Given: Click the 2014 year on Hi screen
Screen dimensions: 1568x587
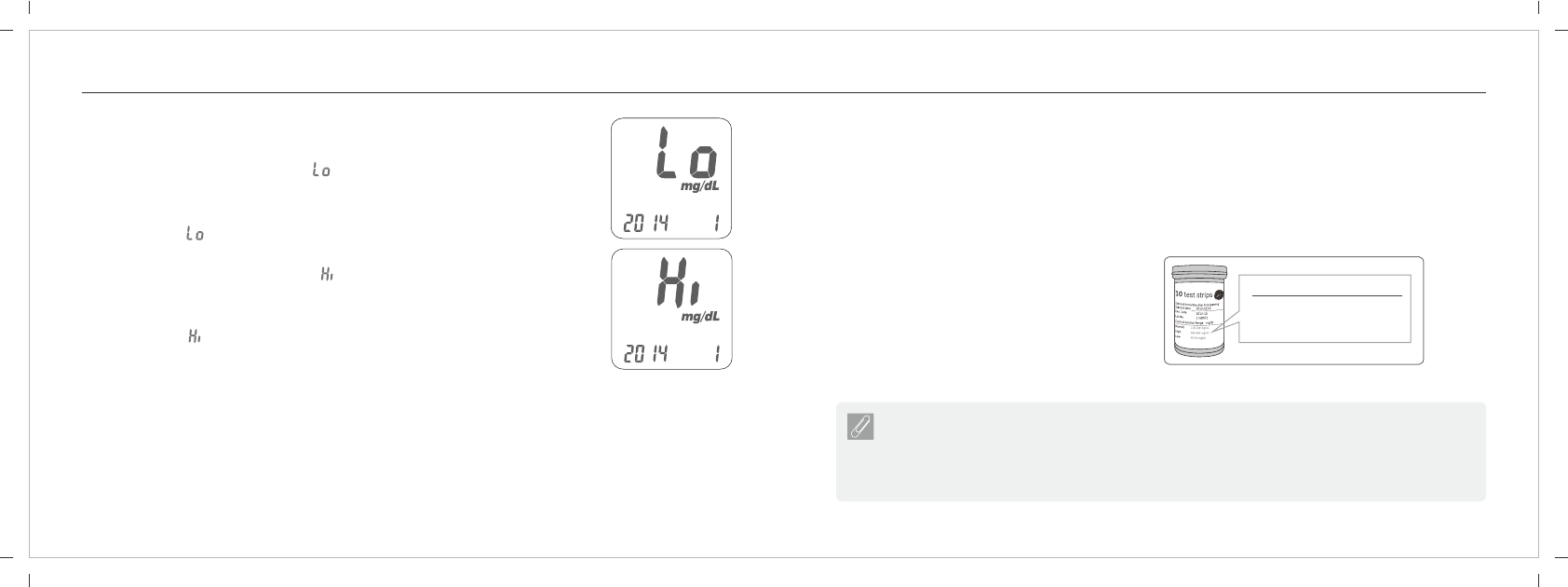Looking at the screenshot, I should tap(645, 354).
